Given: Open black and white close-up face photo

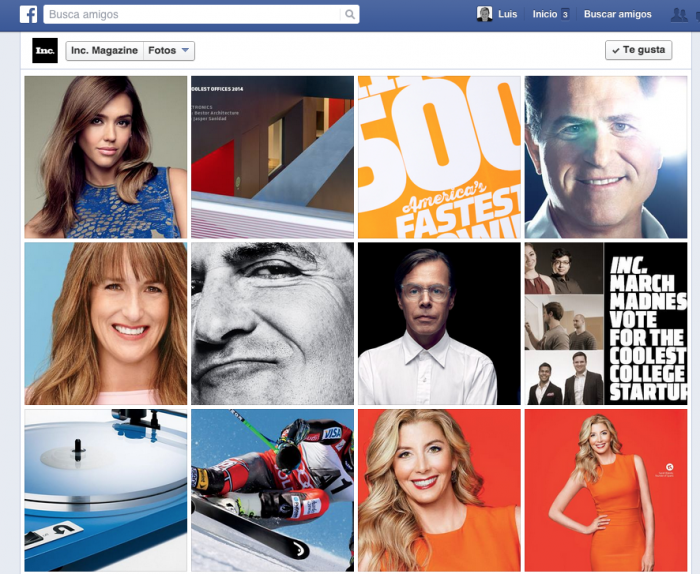Looking at the screenshot, I should tap(272, 324).
